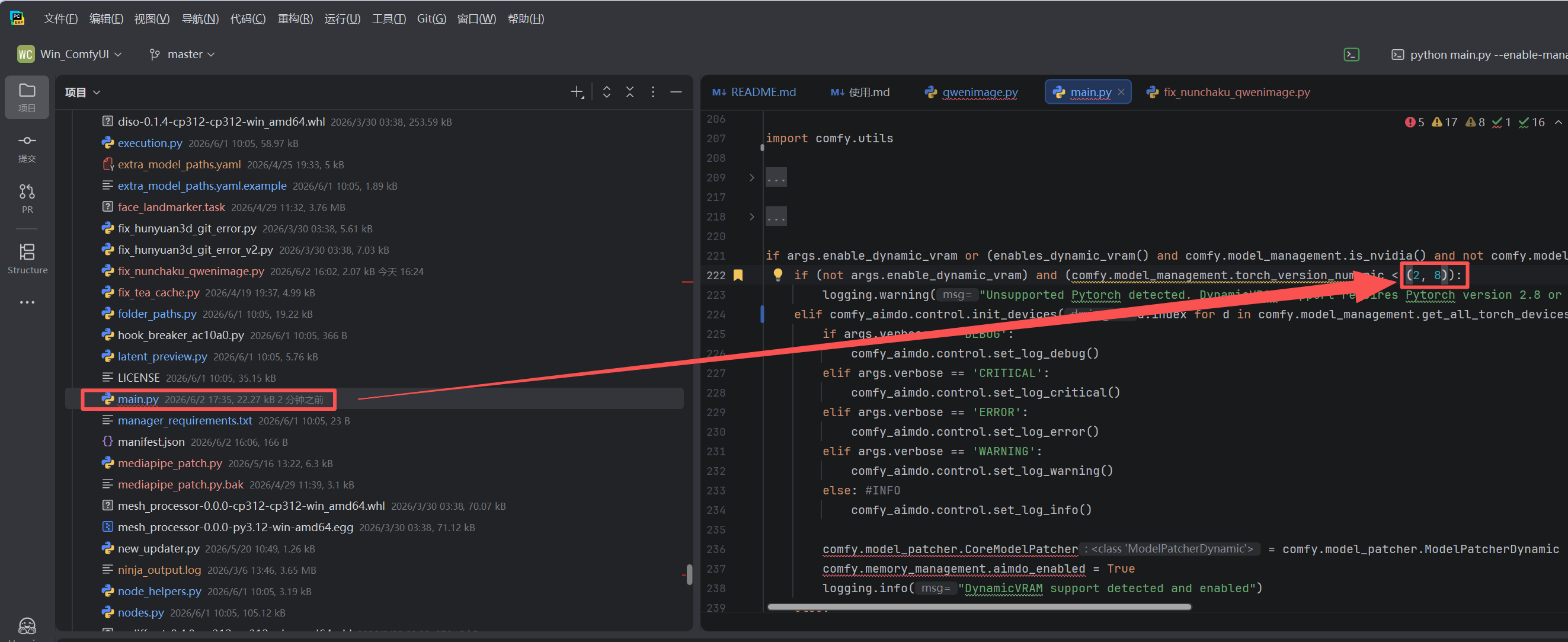Select mediapipe_patch.py file
Screen dimensions: 1568x642
point(170,463)
